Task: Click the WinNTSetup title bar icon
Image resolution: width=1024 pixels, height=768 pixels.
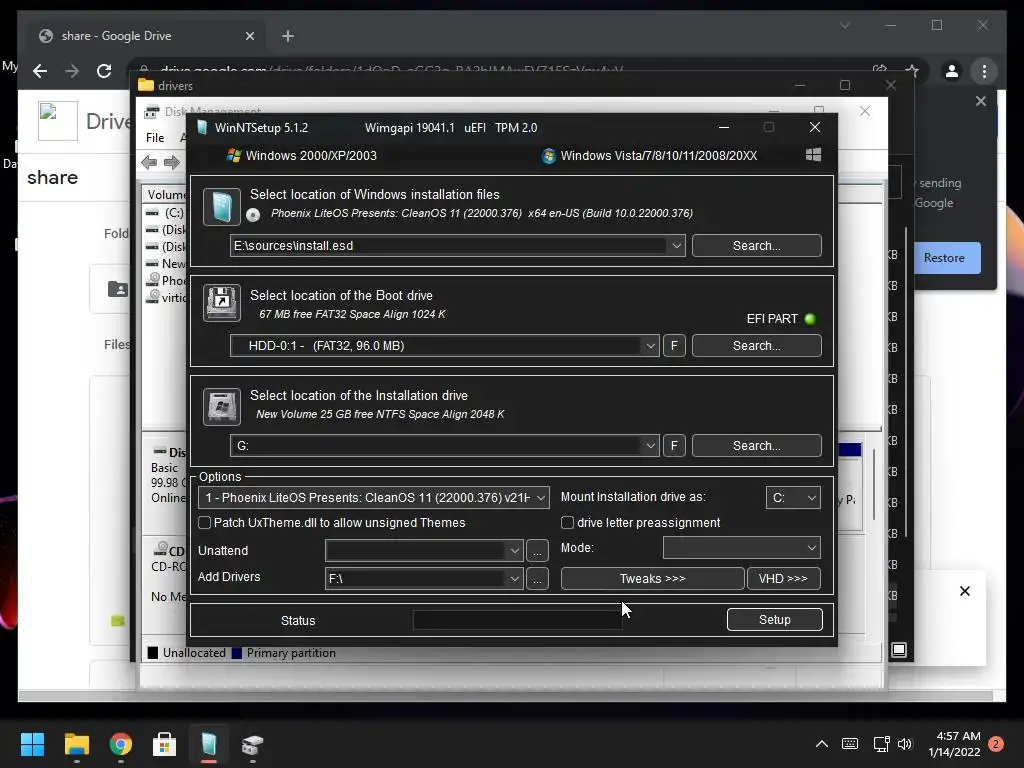Action: coord(202,127)
